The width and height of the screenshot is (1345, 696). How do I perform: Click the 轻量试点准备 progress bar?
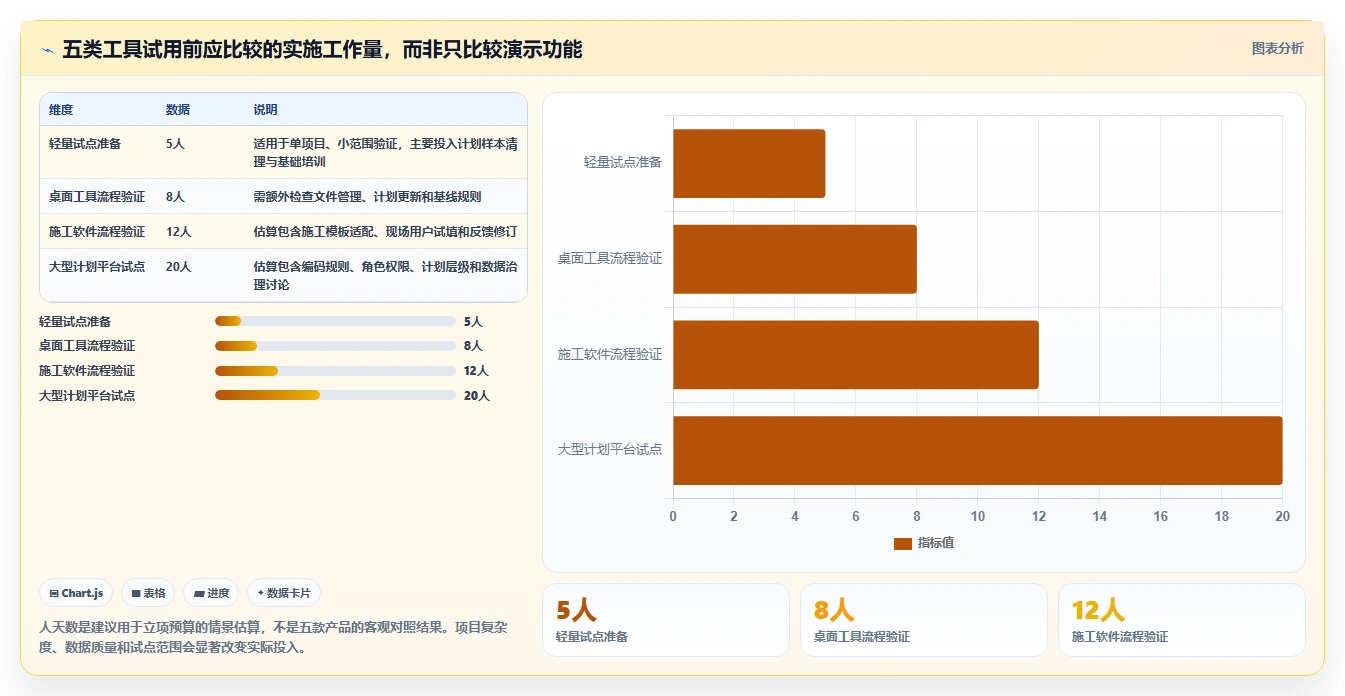[x=335, y=321]
